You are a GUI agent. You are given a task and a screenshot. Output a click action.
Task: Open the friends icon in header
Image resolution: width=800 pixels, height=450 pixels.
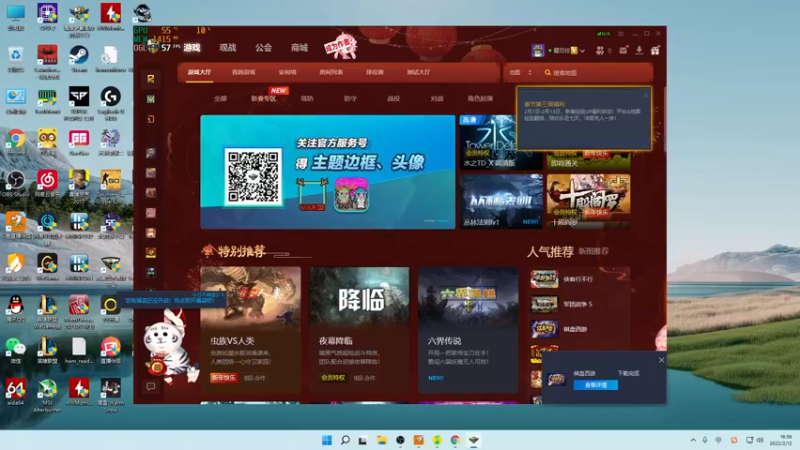click(x=600, y=50)
